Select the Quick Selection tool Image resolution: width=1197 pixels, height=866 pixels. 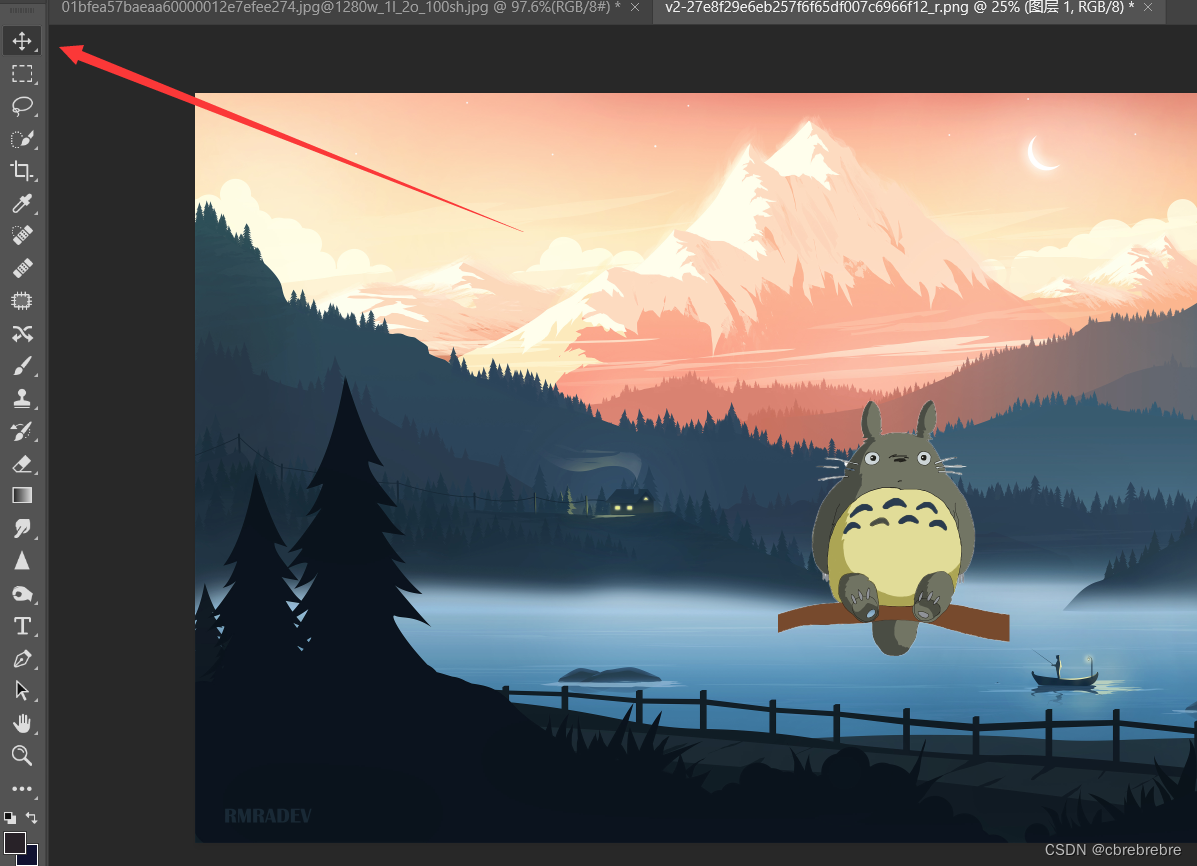tap(22, 139)
